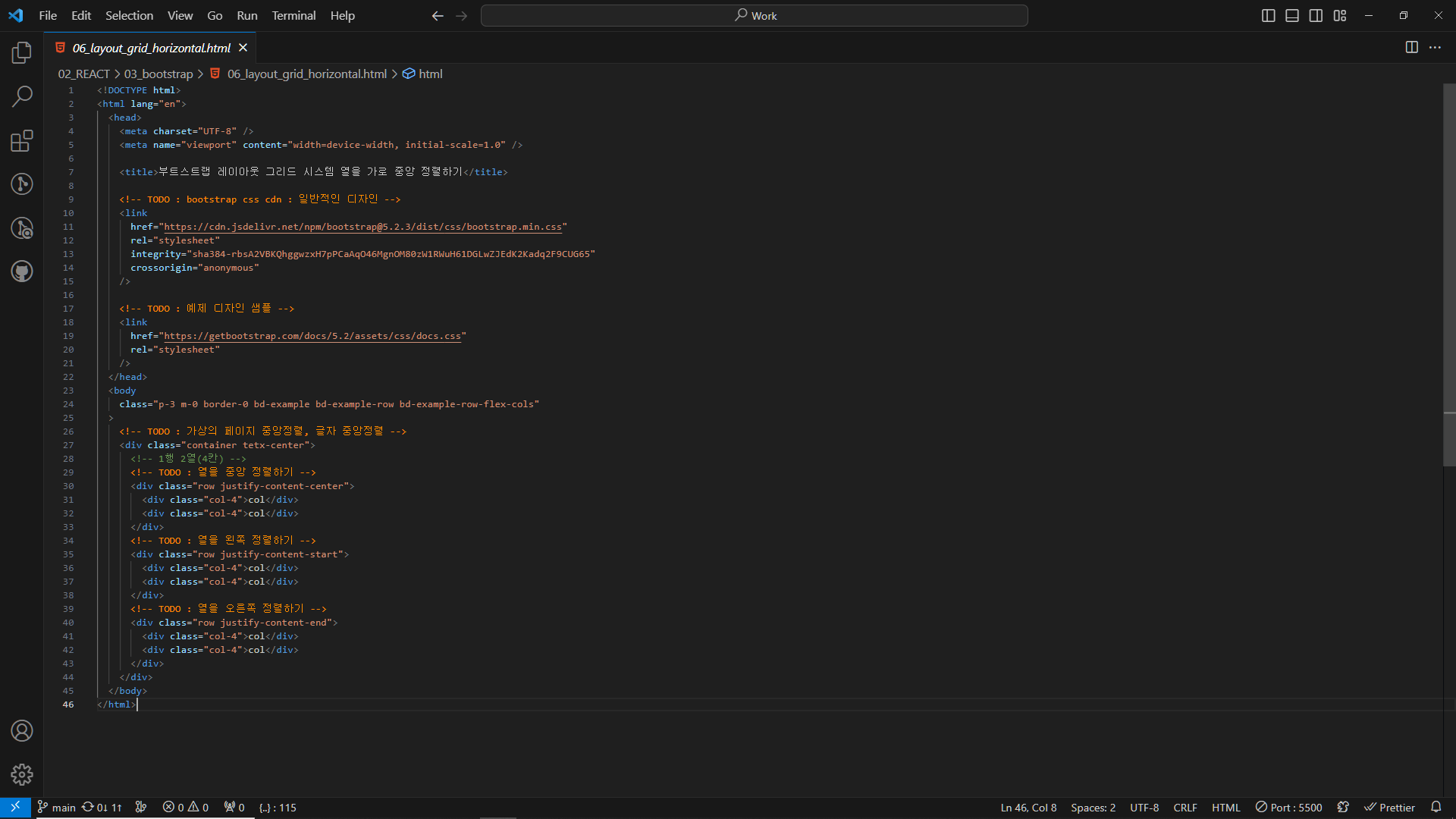Viewport: 1456px width, 819px height.
Task: Open the editor More Actions ellipsis
Action: 1435,47
